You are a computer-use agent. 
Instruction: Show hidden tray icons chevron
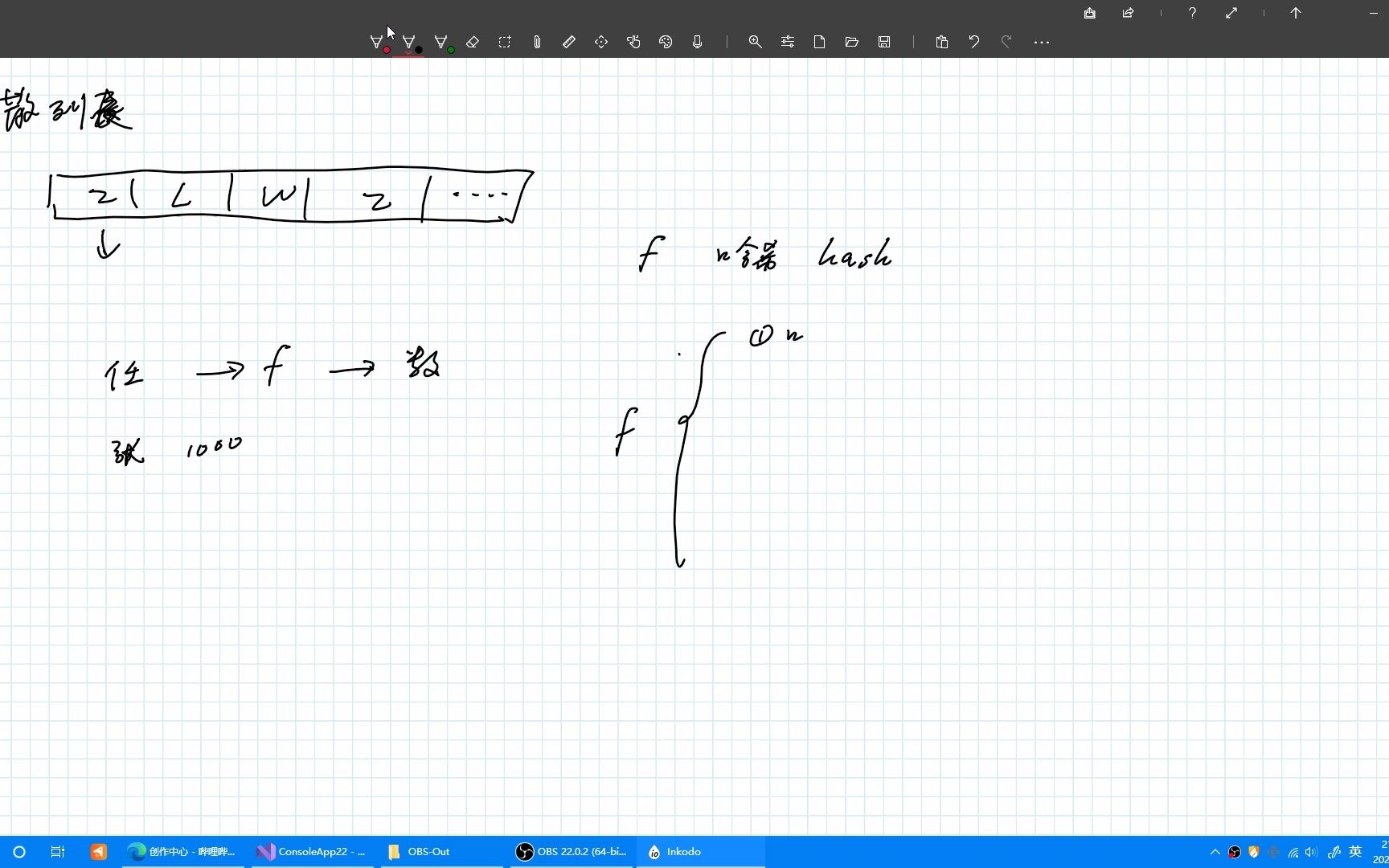[x=1215, y=852]
